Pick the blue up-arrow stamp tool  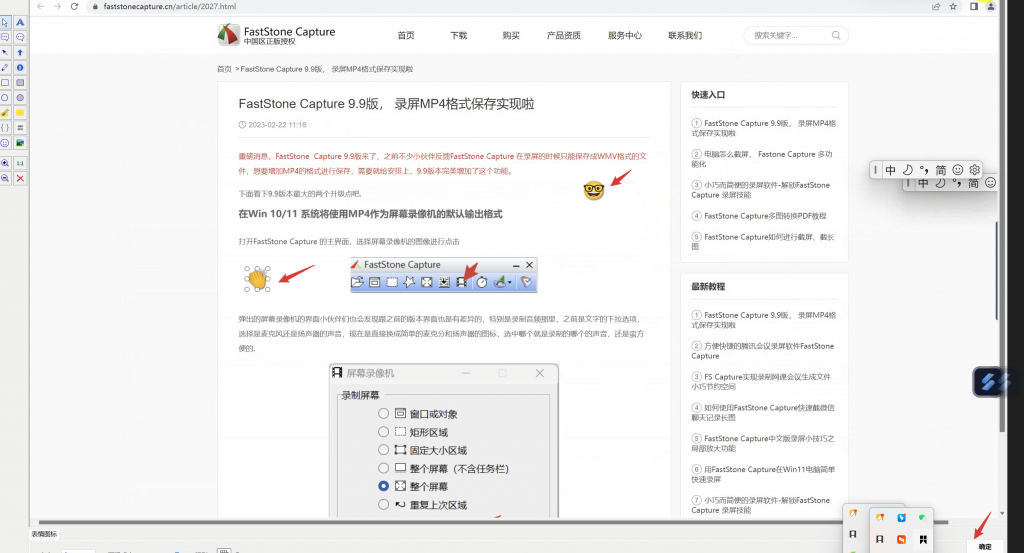point(20,52)
